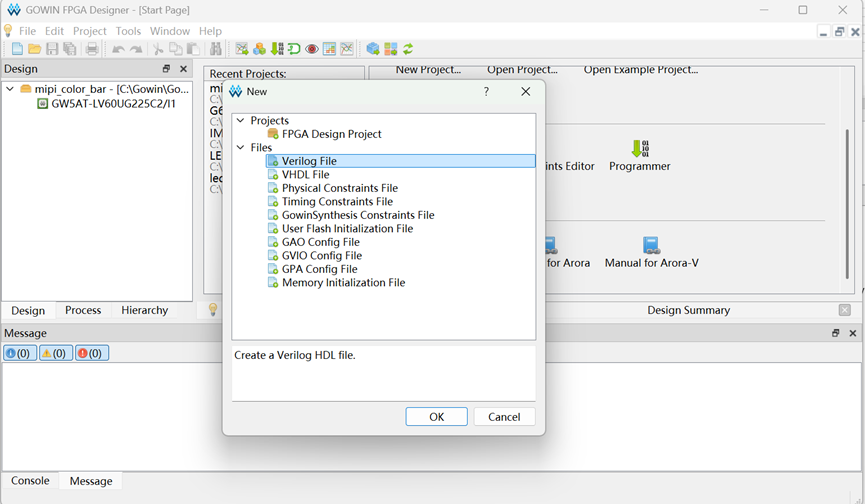Switch to the Process tab

[x=83, y=310]
